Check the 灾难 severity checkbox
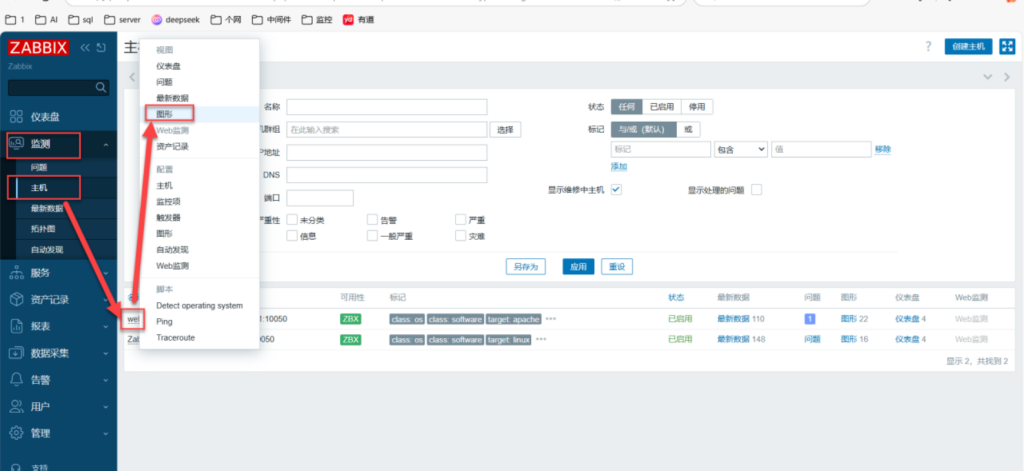 461,236
